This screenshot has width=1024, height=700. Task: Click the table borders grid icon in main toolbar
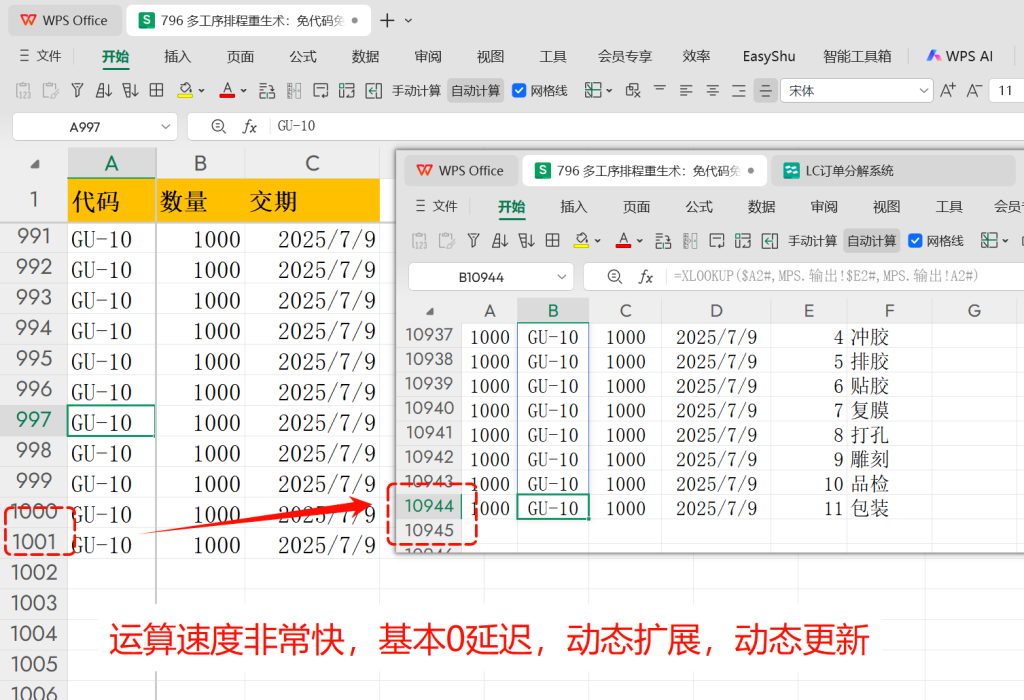pos(157,90)
